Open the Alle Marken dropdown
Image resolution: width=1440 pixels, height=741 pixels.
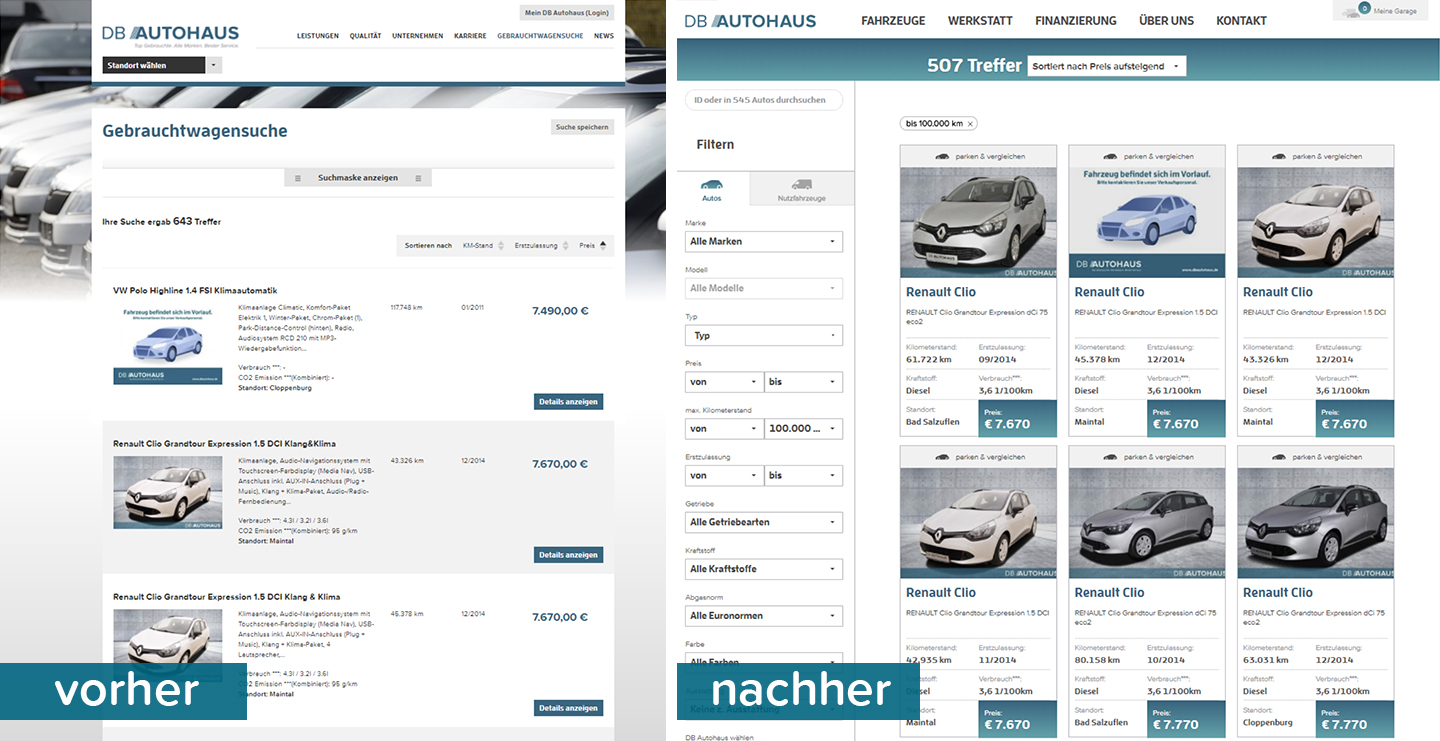(x=763, y=242)
